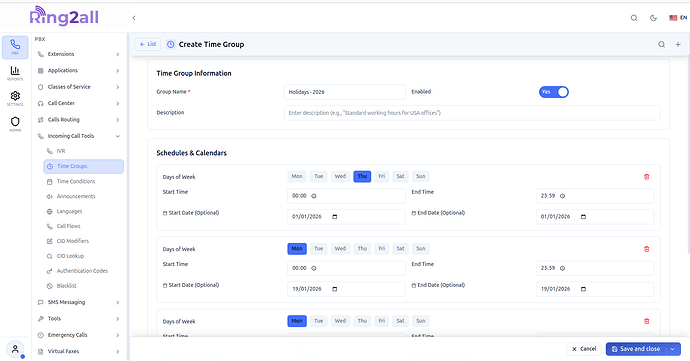Expand the Calls Routing menu
690x361 pixels.
79,120
